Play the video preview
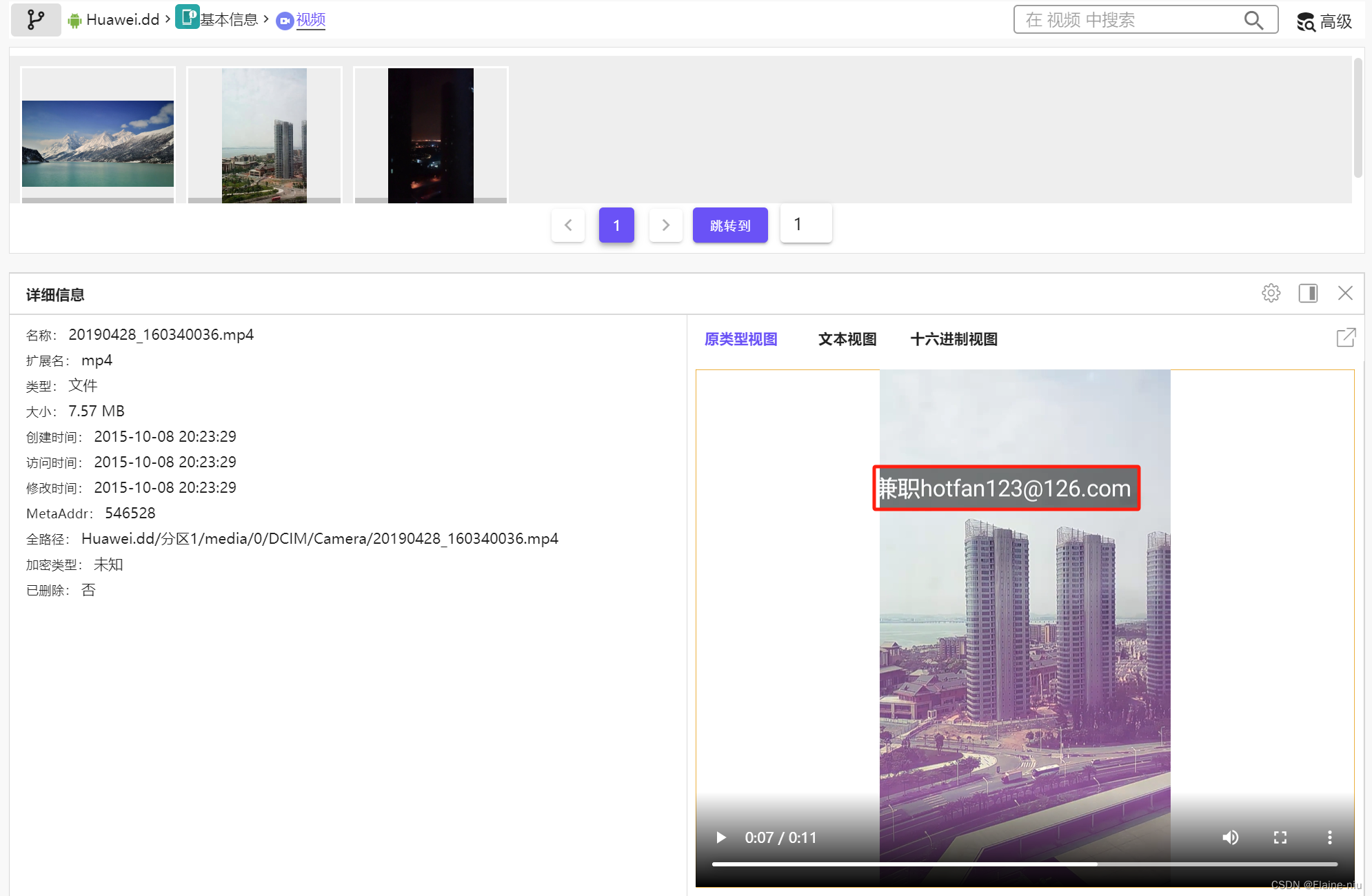 (x=721, y=837)
